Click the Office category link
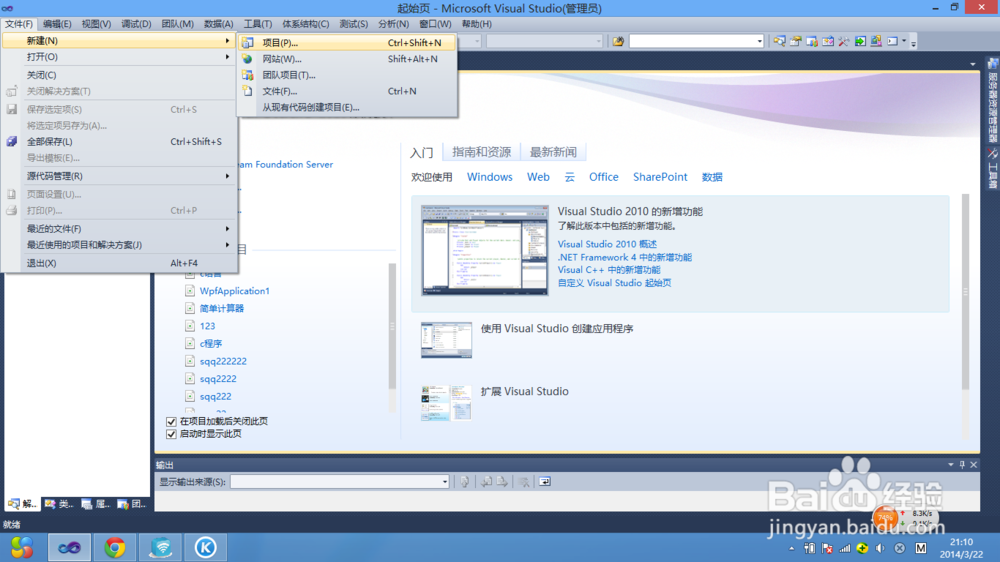 click(603, 177)
